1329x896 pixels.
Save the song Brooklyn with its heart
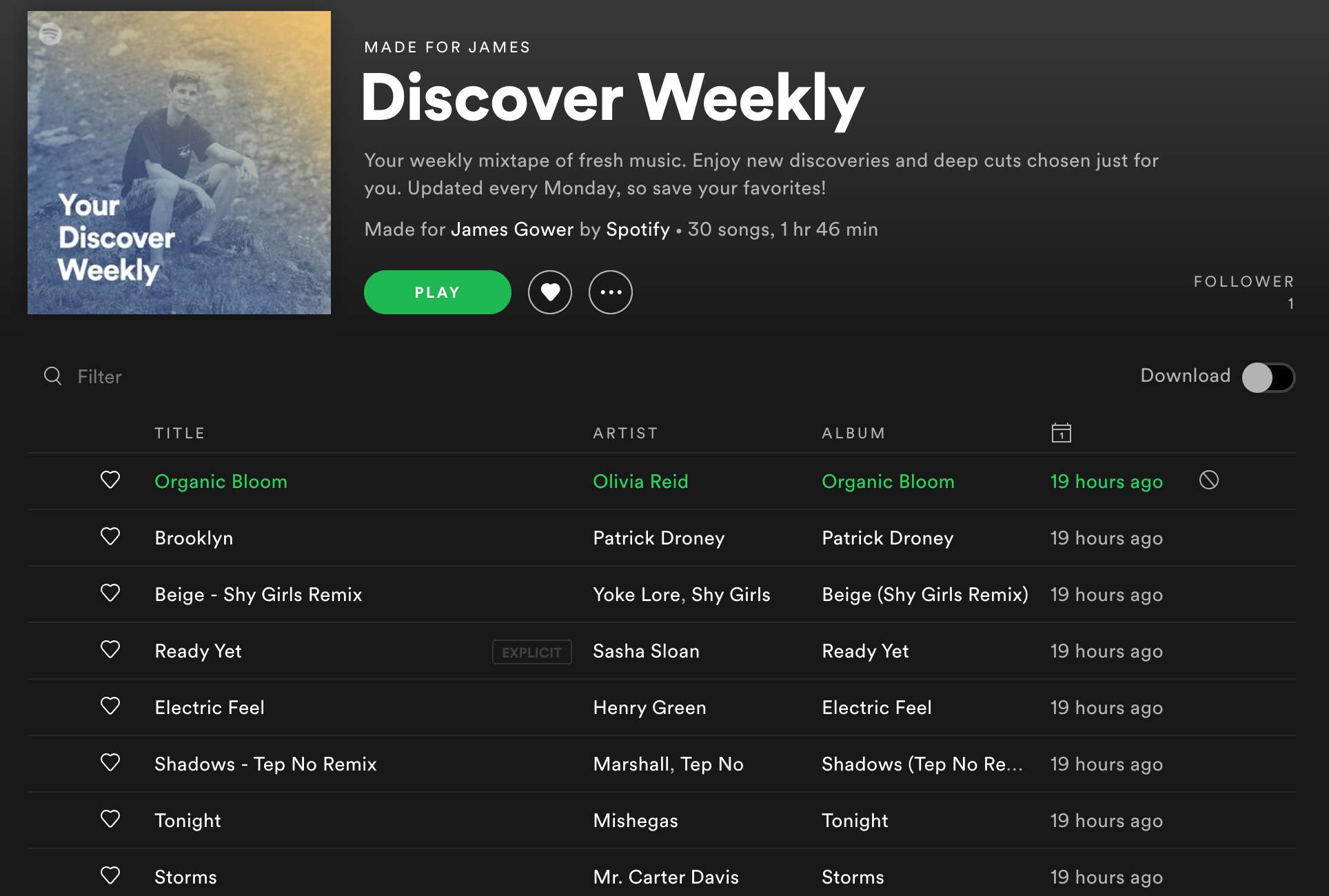[110, 536]
